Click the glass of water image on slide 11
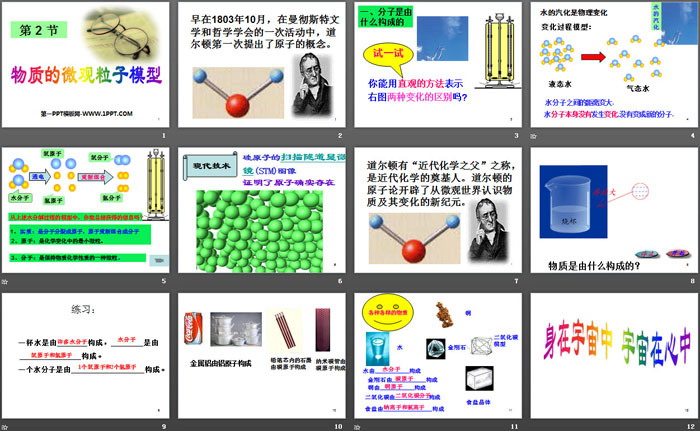 [x=378, y=349]
